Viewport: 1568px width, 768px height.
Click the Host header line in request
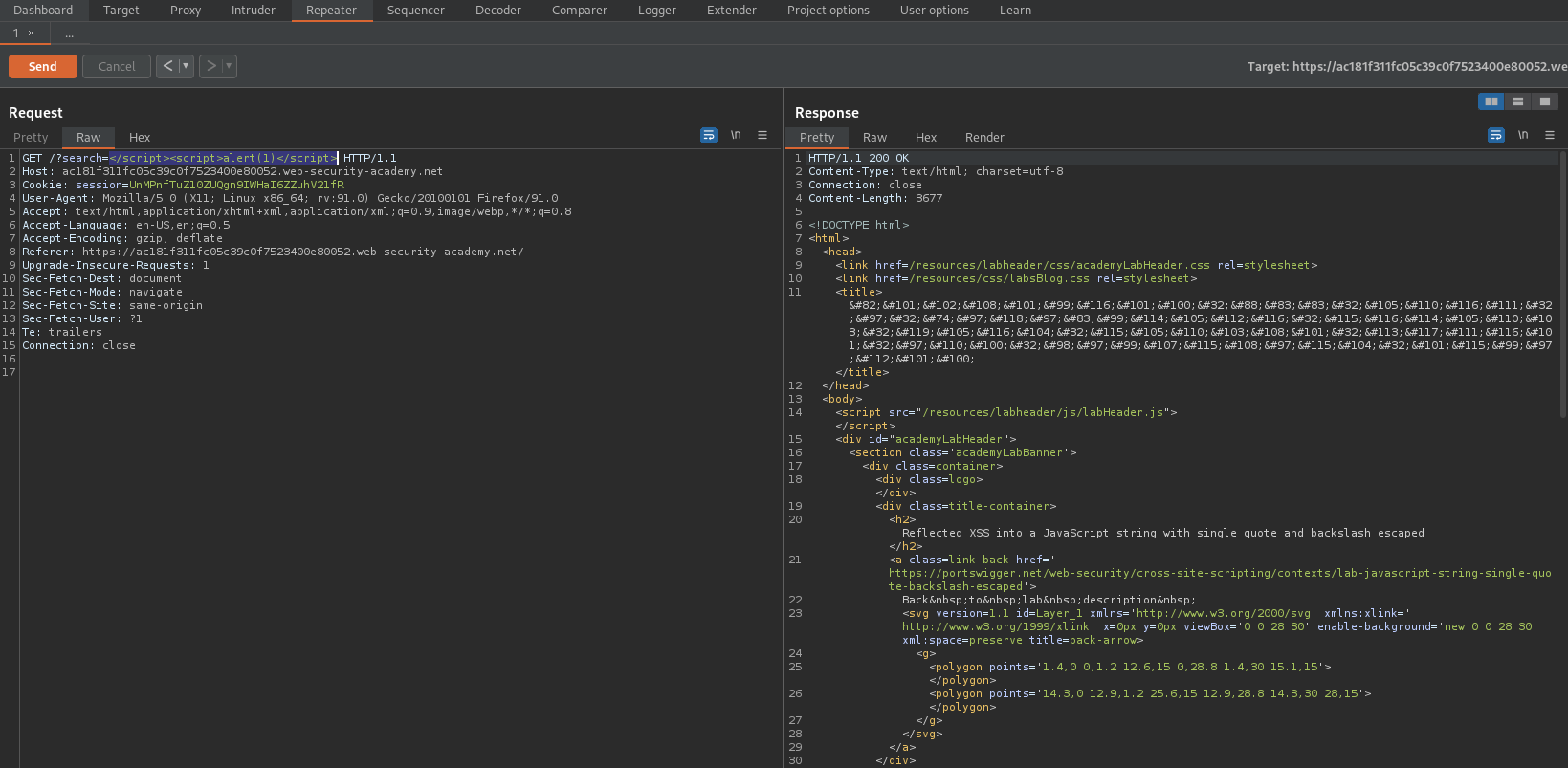(232, 171)
